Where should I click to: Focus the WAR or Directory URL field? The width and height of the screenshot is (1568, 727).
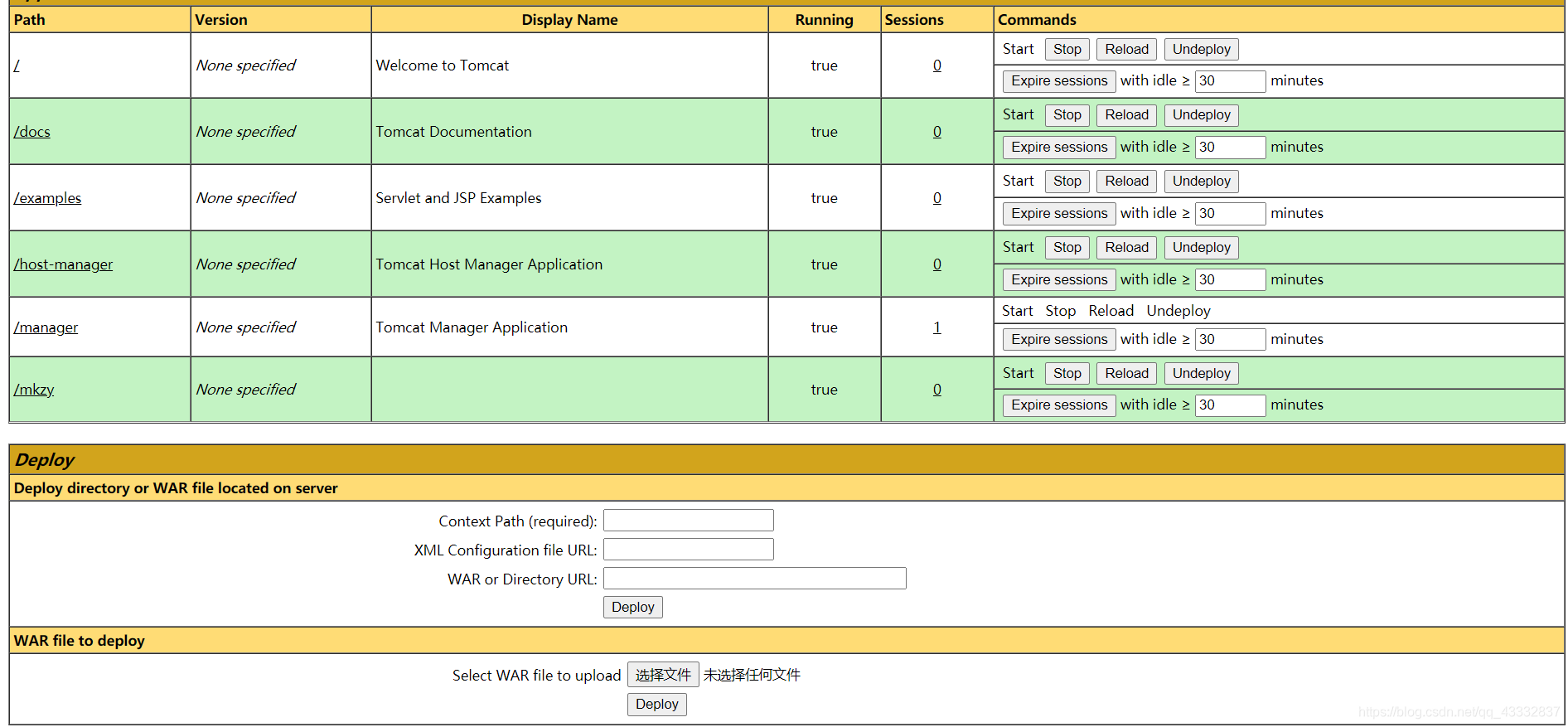[755, 579]
